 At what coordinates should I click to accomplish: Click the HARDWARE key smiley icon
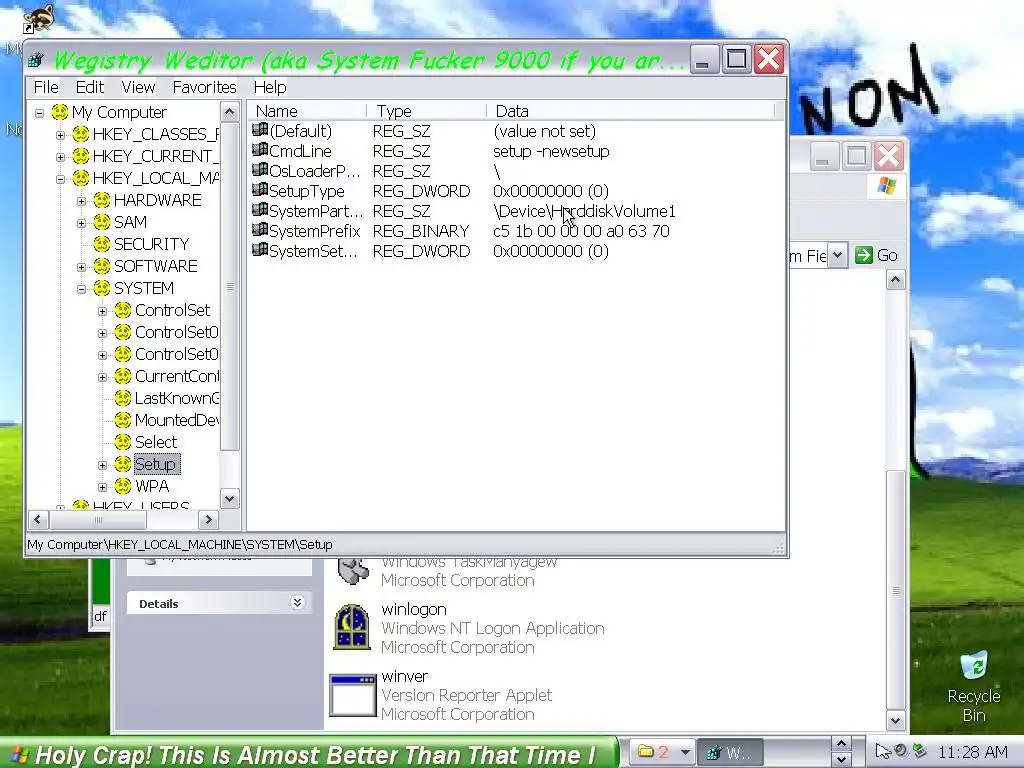pos(102,200)
